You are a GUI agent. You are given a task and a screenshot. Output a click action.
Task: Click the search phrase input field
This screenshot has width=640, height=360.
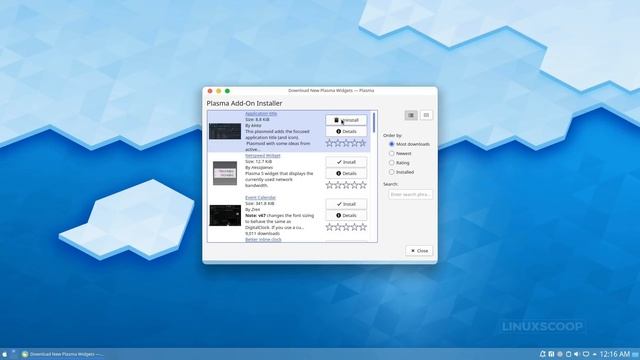[410, 195]
